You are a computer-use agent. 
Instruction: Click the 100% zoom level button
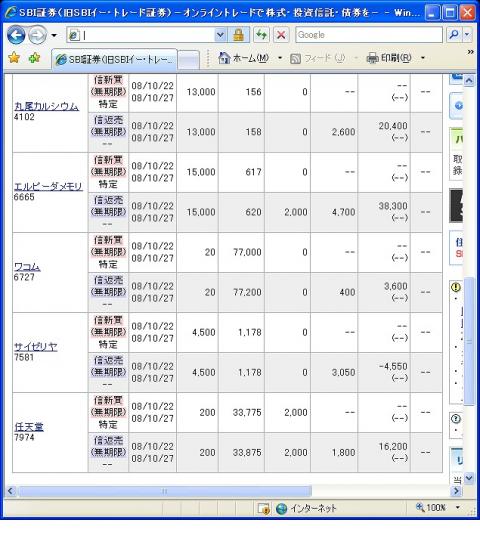(431, 508)
